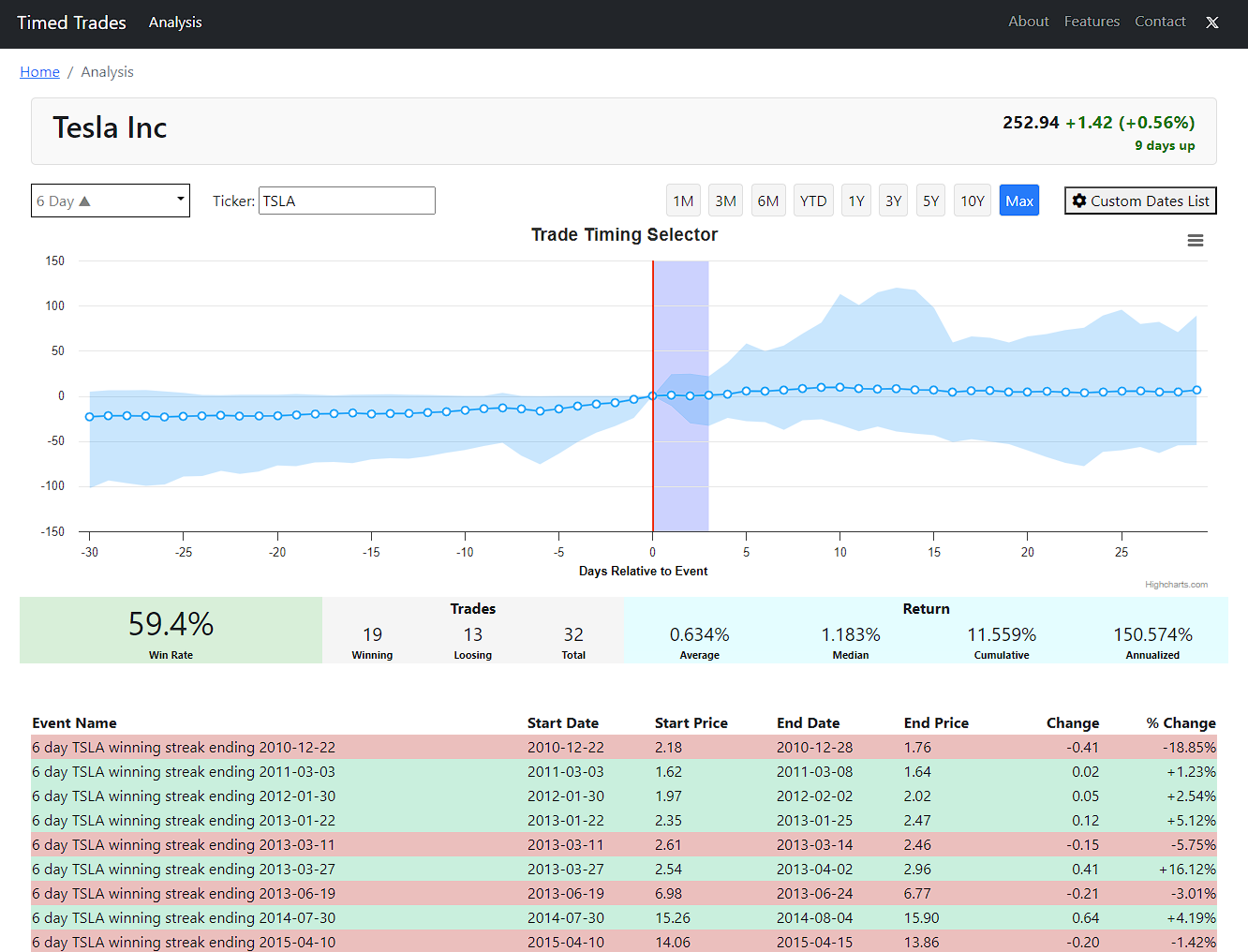
Task: Click the 59.4% win rate figure
Action: pyautogui.click(x=171, y=624)
